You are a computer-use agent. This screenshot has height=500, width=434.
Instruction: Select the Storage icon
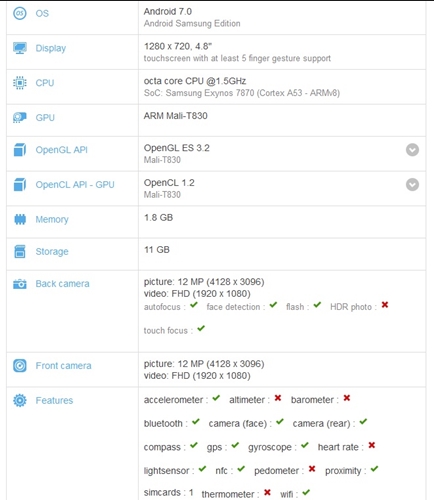click(20, 251)
